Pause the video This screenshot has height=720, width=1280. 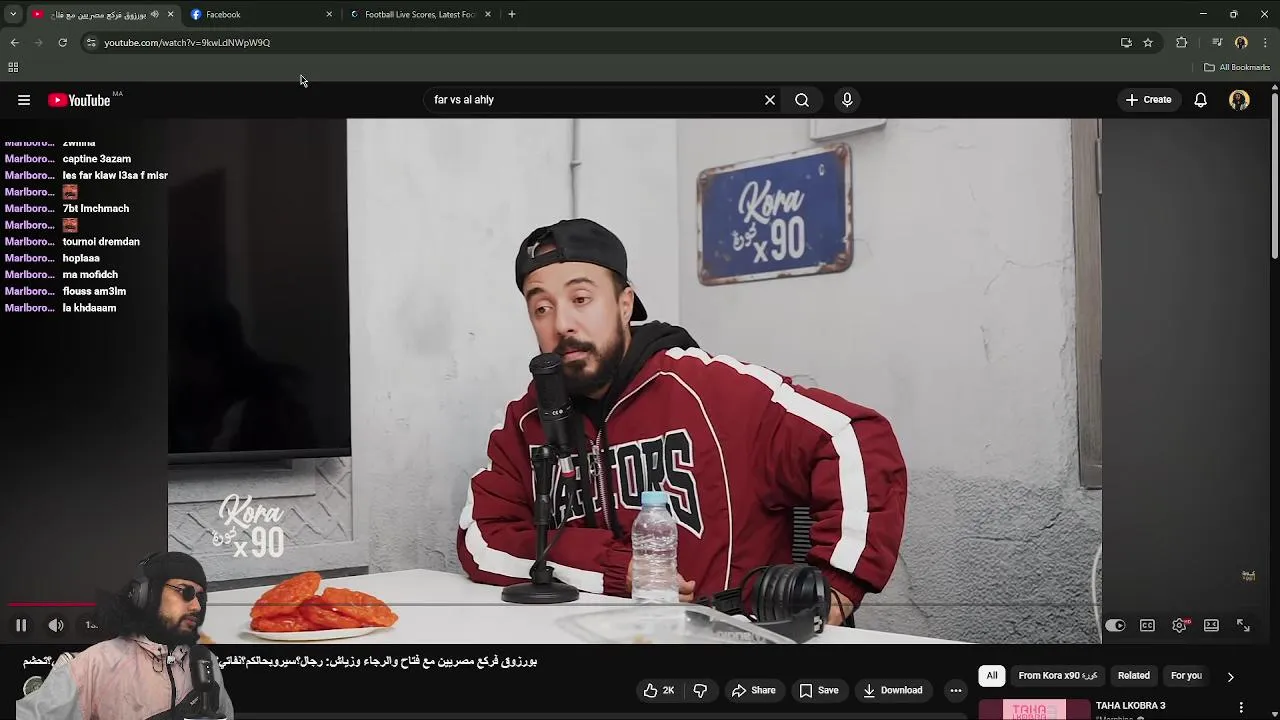pyautogui.click(x=21, y=625)
